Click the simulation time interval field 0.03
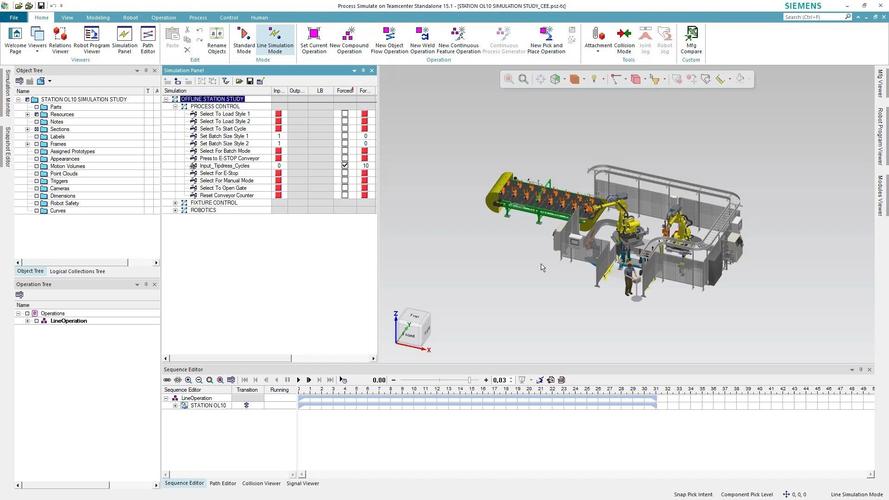Viewport: 889px width, 500px height. (x=501, y=380)
